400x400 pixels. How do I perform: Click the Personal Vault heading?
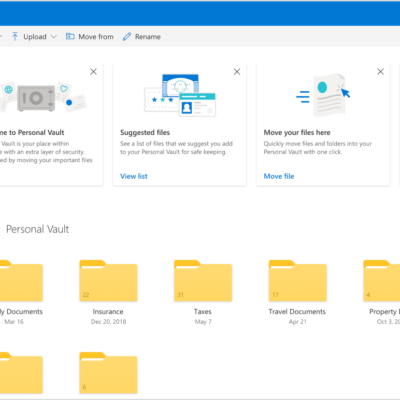[x=38, y=229]
